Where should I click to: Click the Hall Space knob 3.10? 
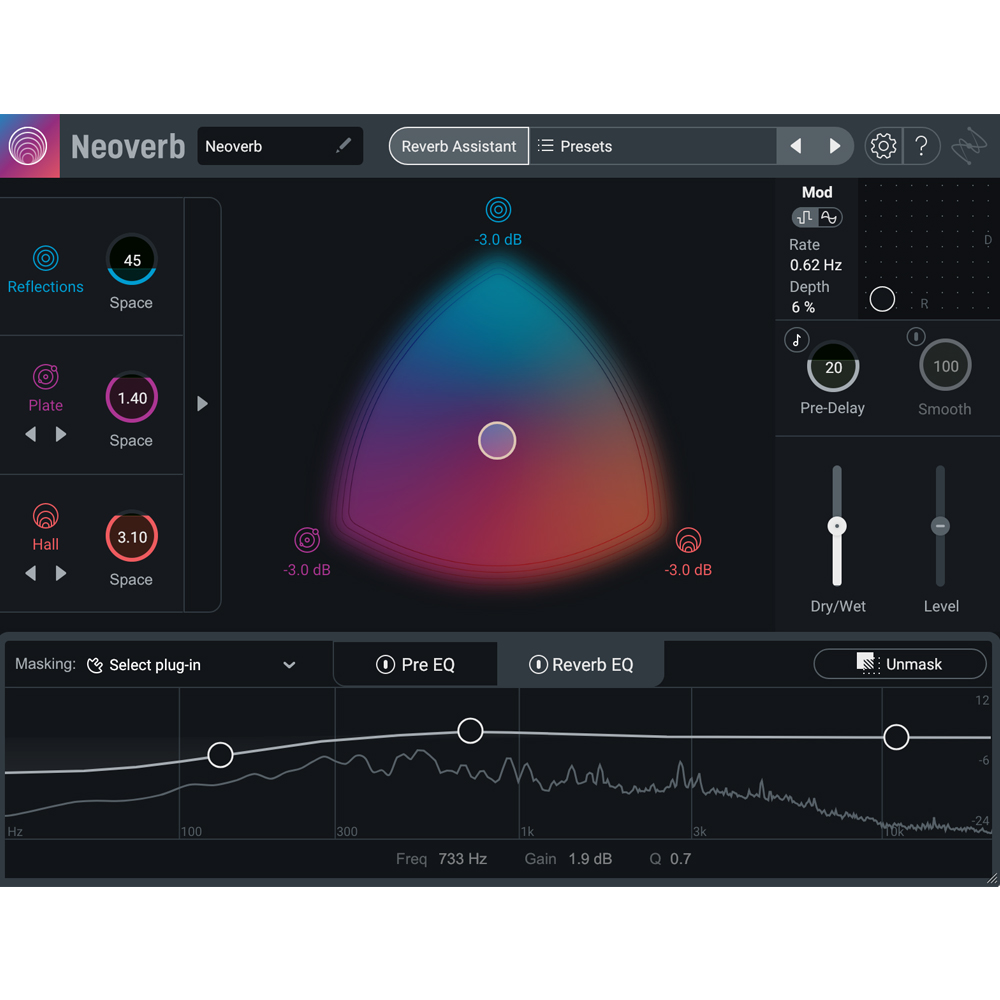tap(131, 536)
